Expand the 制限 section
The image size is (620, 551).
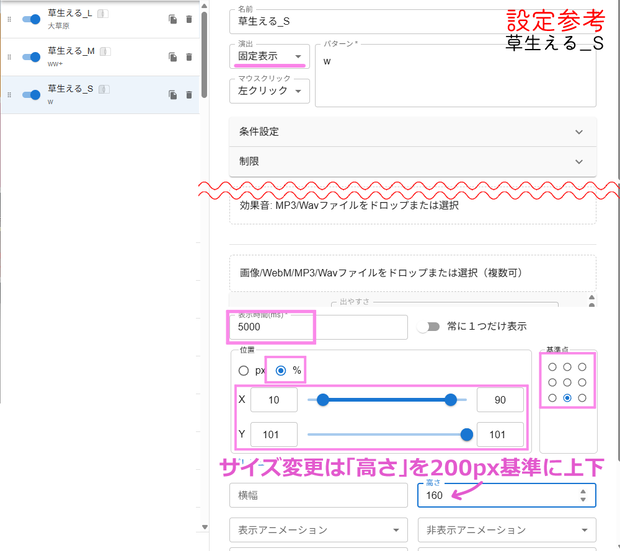point(412,161)
